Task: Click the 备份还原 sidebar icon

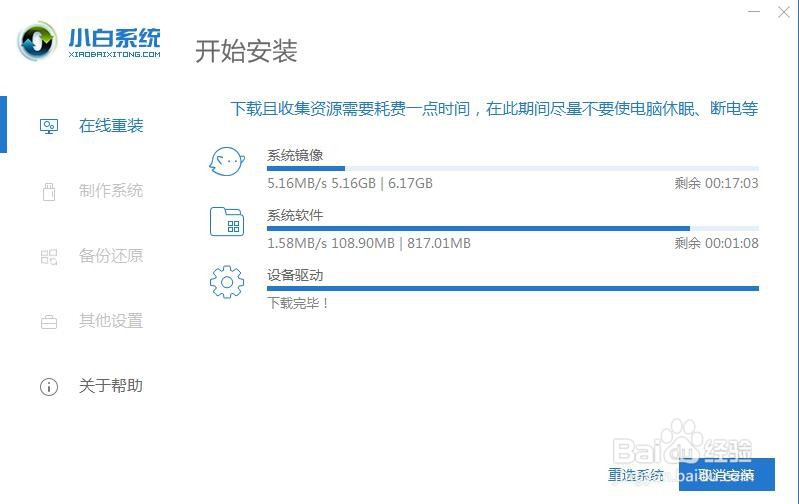Action: click(x=48, y=256)
